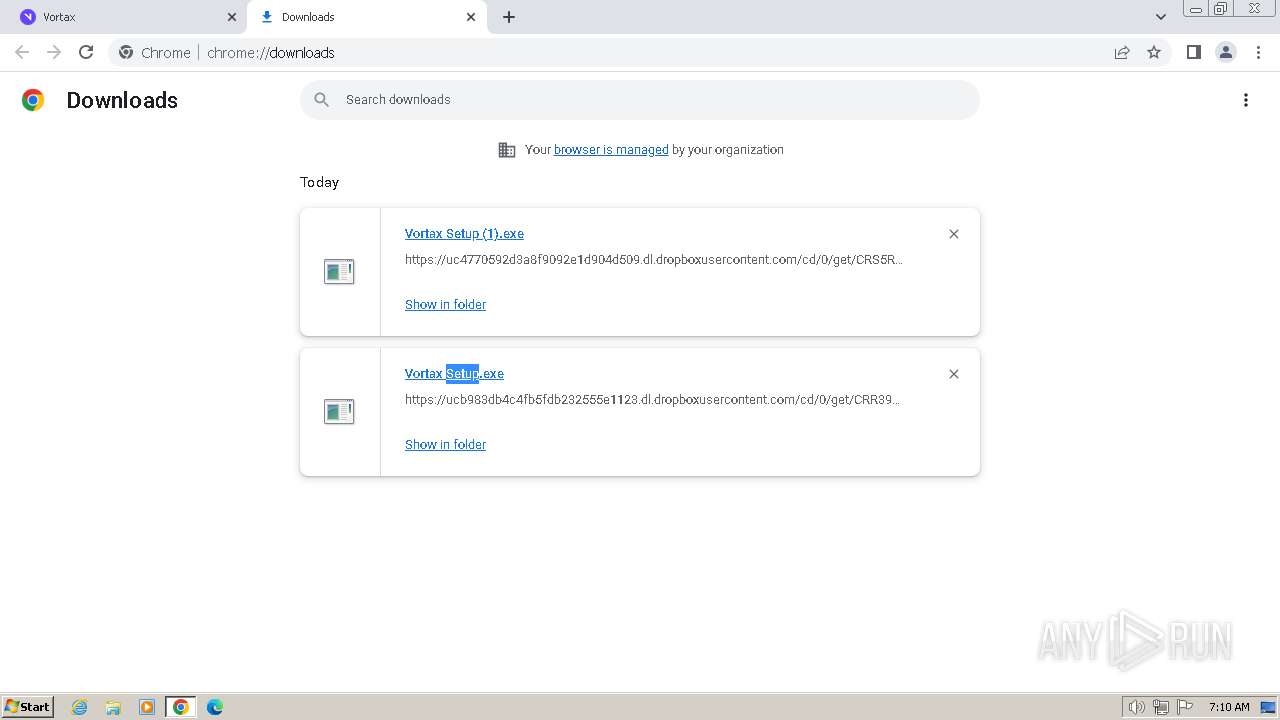Share this page using share icon

click(x=1122, y=52)
